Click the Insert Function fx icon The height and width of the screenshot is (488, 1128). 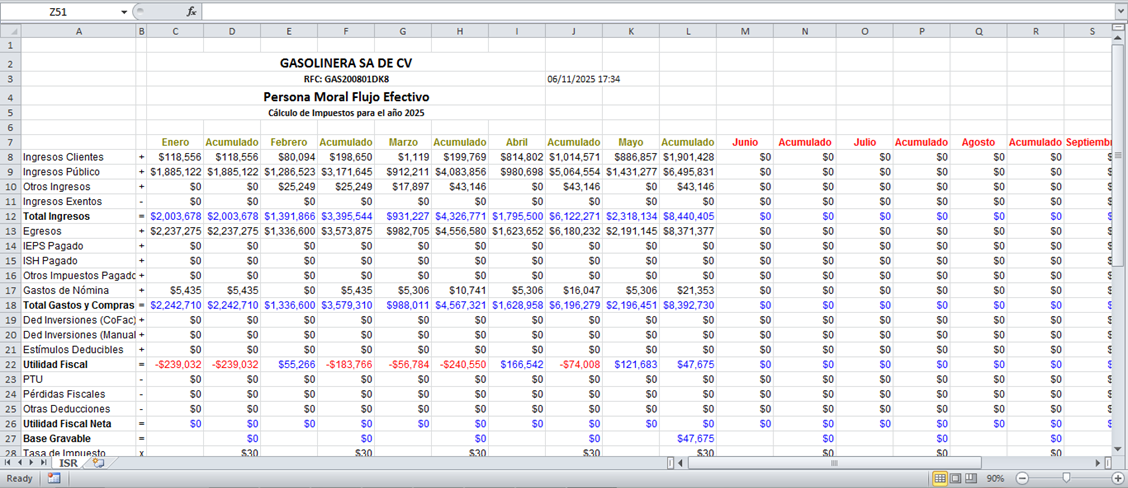(x=192, y=12)
